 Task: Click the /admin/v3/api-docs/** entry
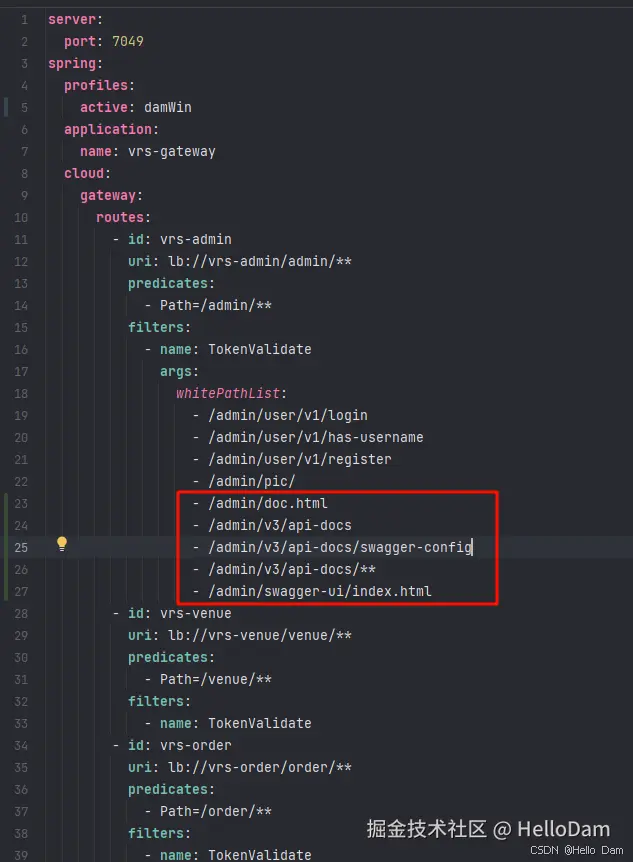click(x=291, y=569)
